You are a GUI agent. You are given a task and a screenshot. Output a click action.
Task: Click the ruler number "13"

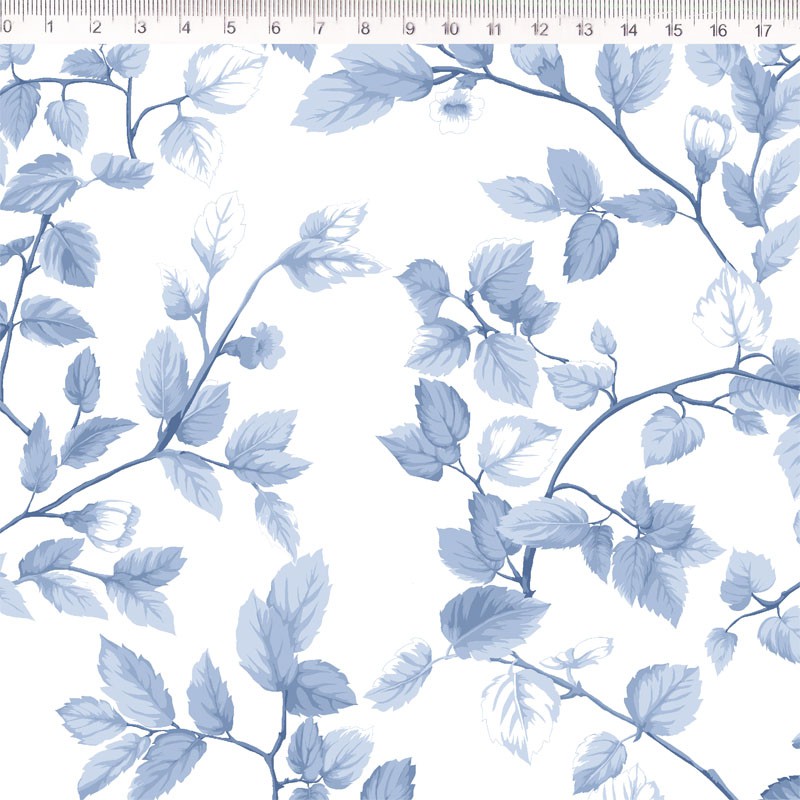point(585,30)
